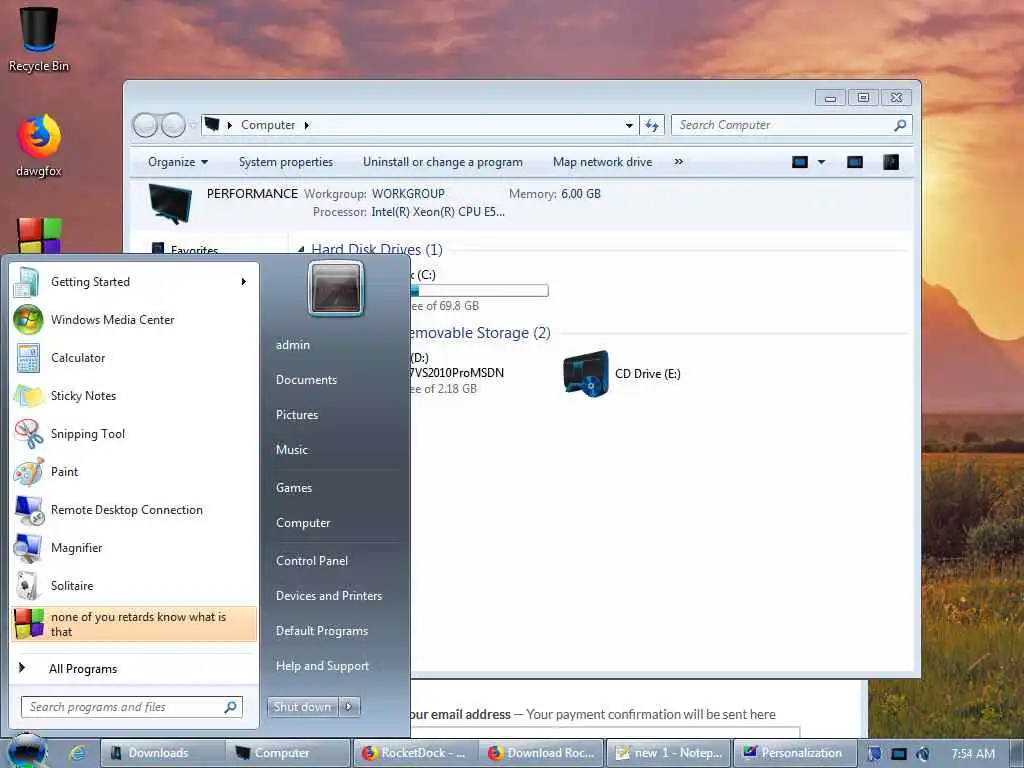Switch to Personalization taskbar window
Image resolution: width=1024 pixels, height=768 pixels.
tap(795, 753)
